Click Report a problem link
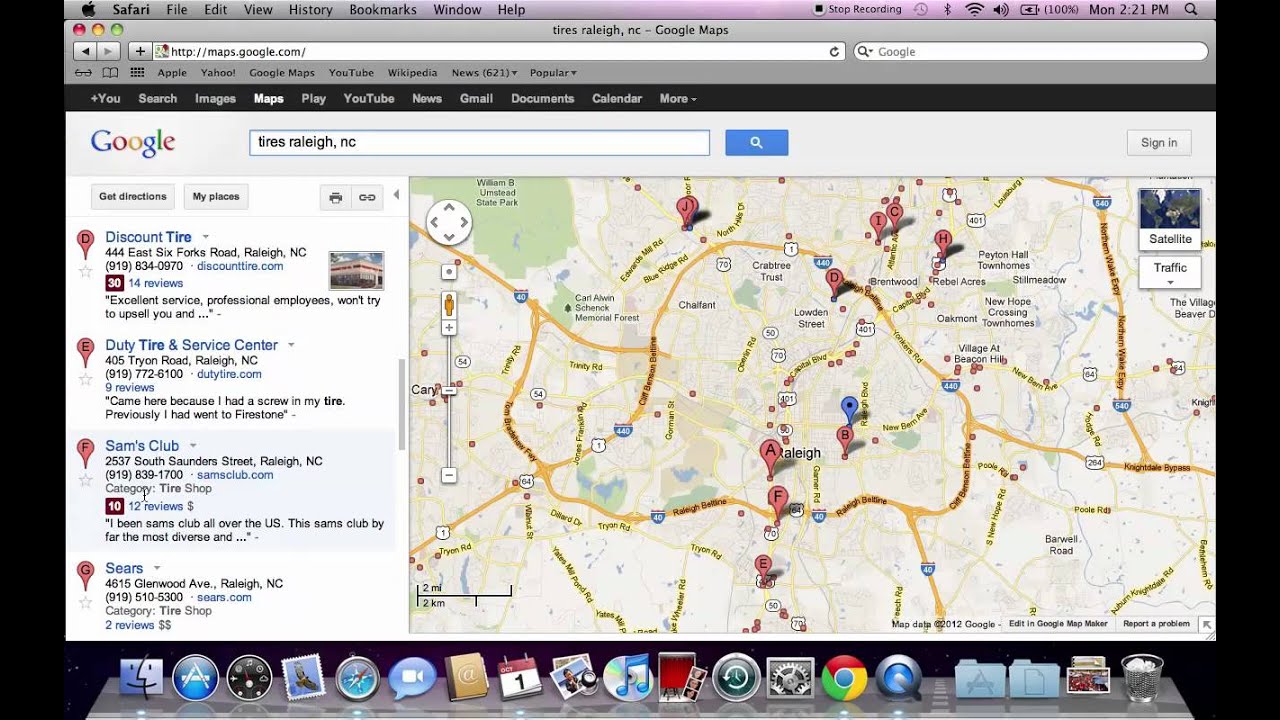Viewport: 1280px width, 720px height. pos(1156,624)
